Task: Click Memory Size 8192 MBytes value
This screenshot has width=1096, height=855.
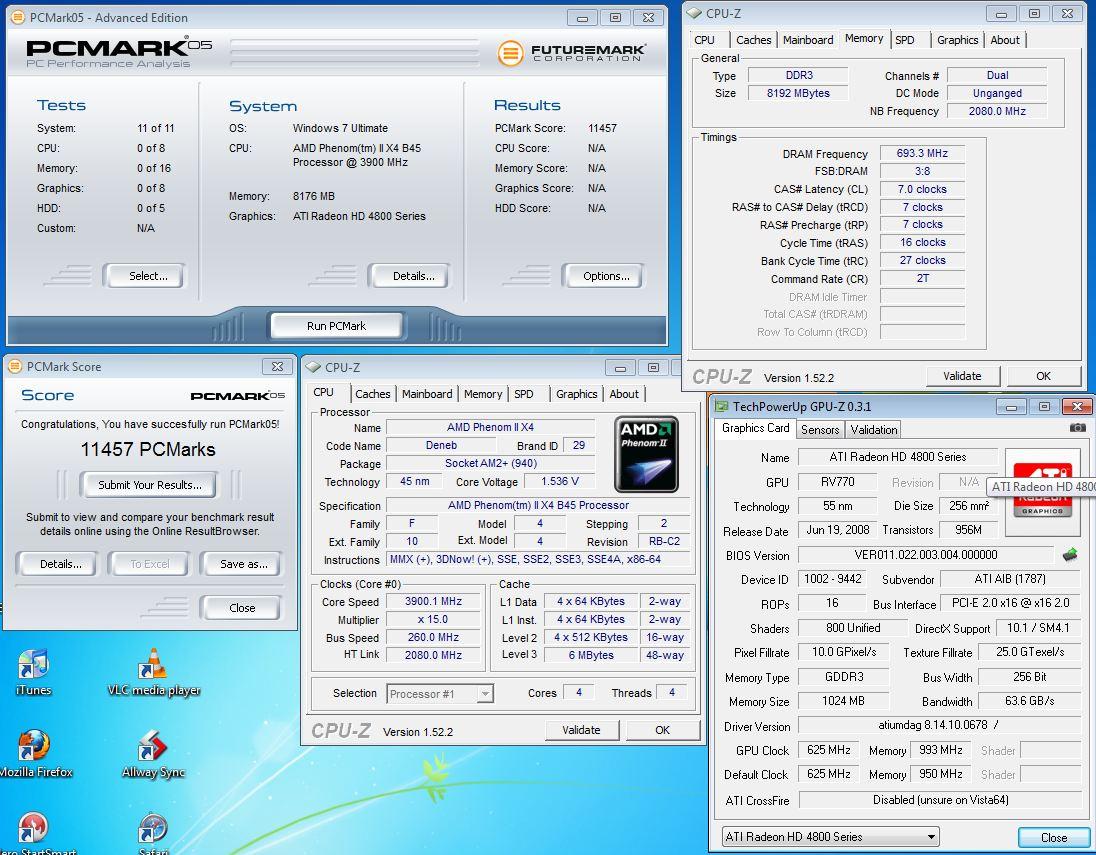Action: tap(798, 93)
